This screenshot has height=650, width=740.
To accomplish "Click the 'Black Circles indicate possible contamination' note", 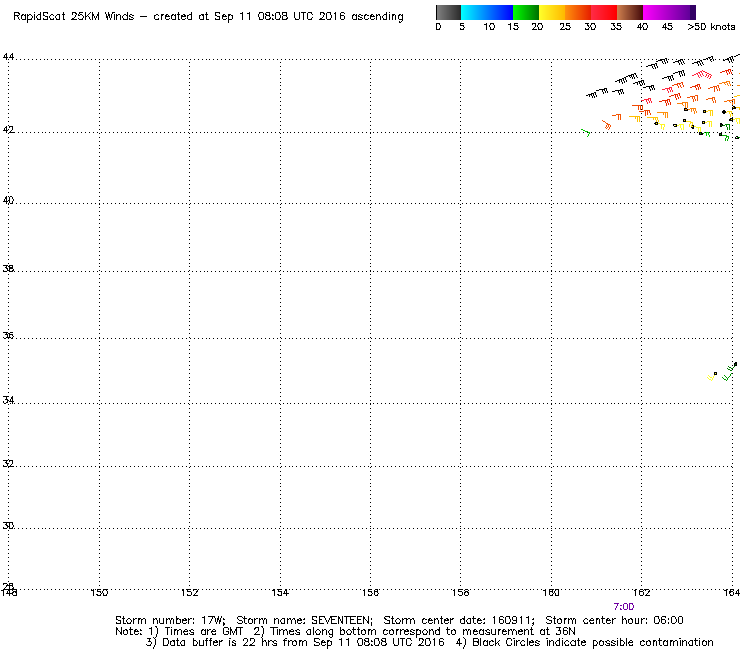I will click(593, 642).
